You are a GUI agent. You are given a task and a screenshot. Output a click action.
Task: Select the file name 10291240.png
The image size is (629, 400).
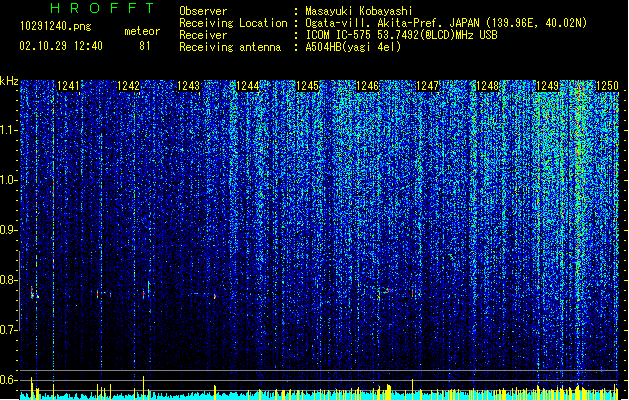pyautogui.click(x=56, y=27)
